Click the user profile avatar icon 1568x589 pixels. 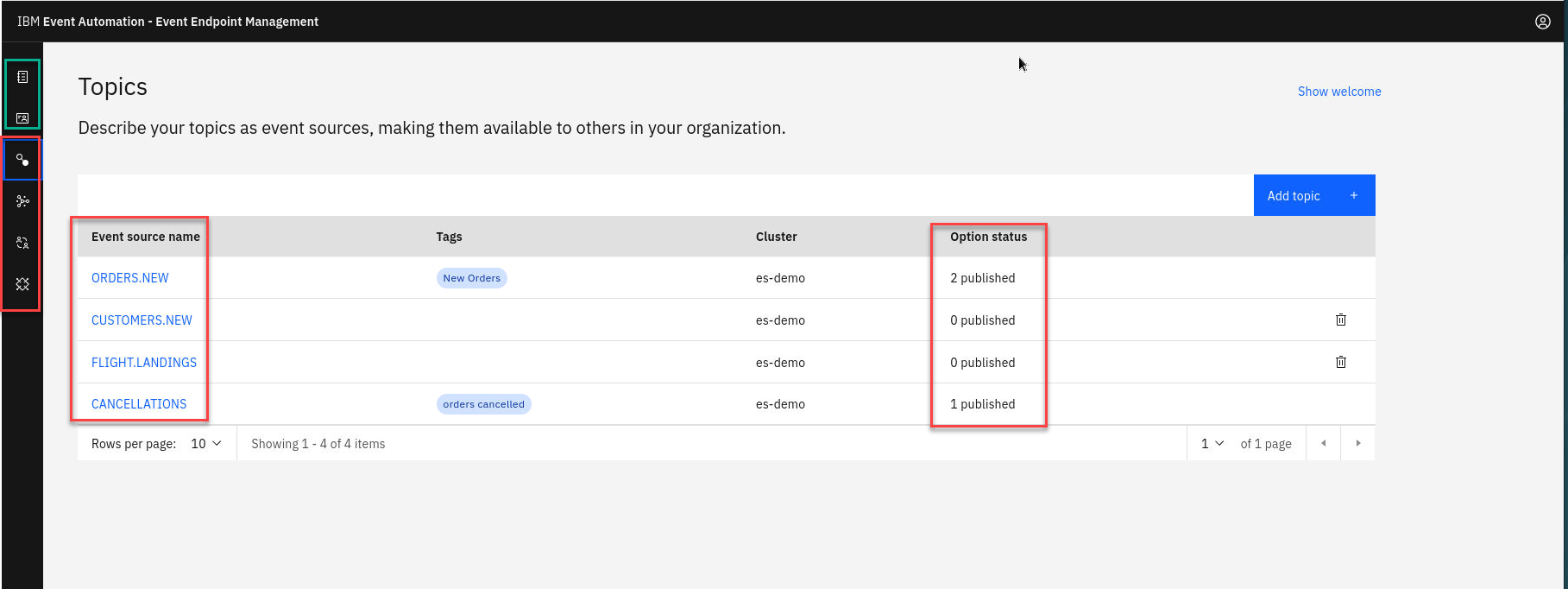[x=1542, y=22]
